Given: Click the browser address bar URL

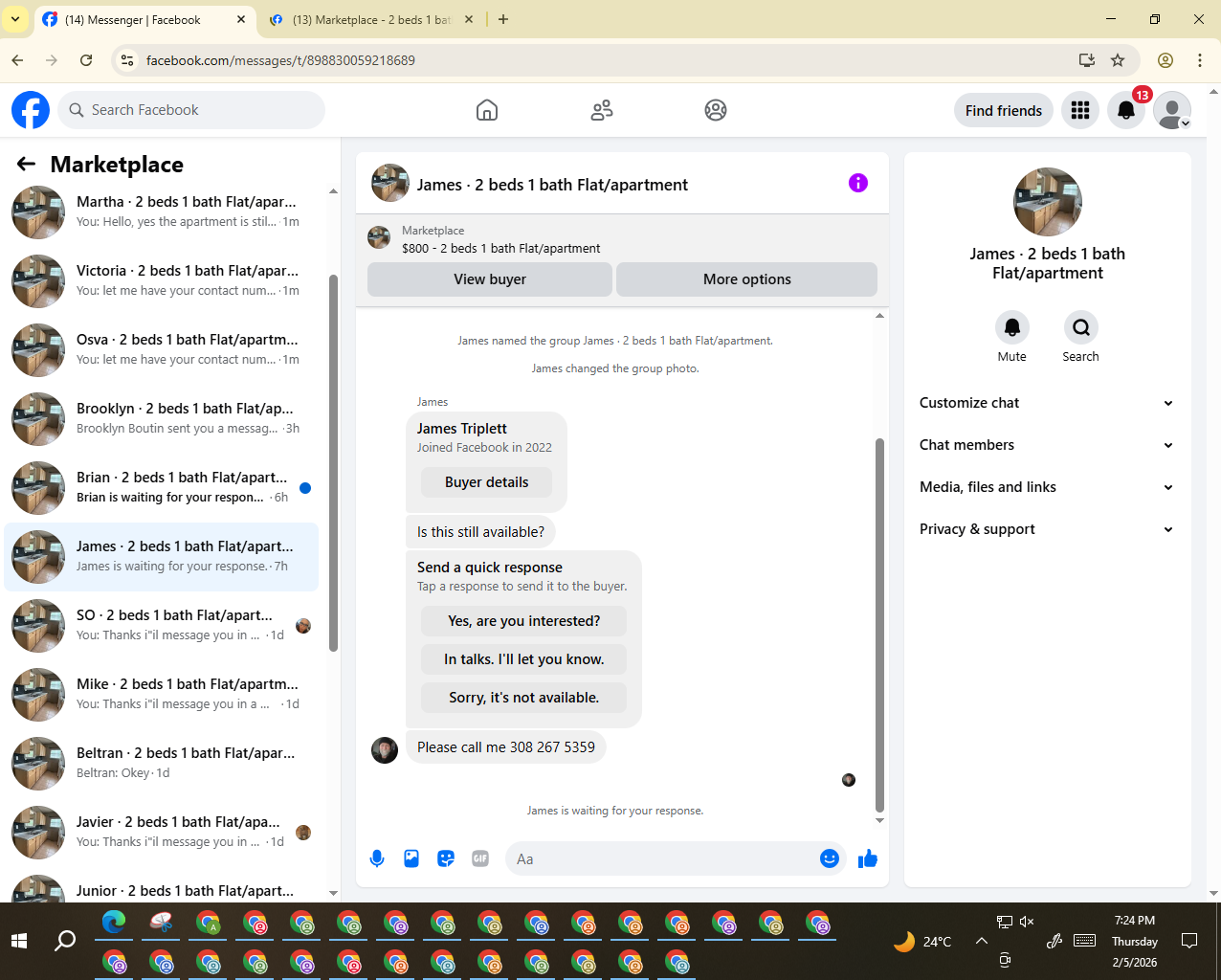Looking at the screenshot, I should (280, 60).
